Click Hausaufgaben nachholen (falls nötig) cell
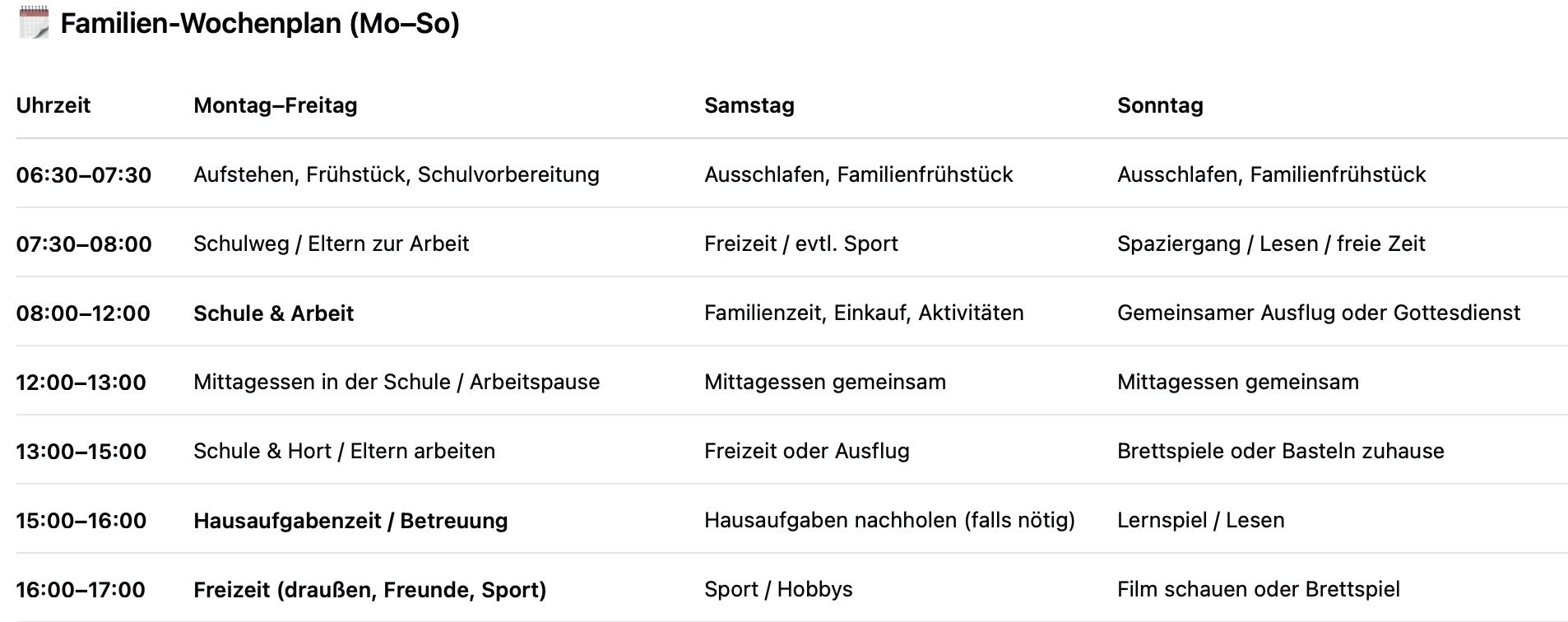The image size is (1568, 622). [888, 520]
